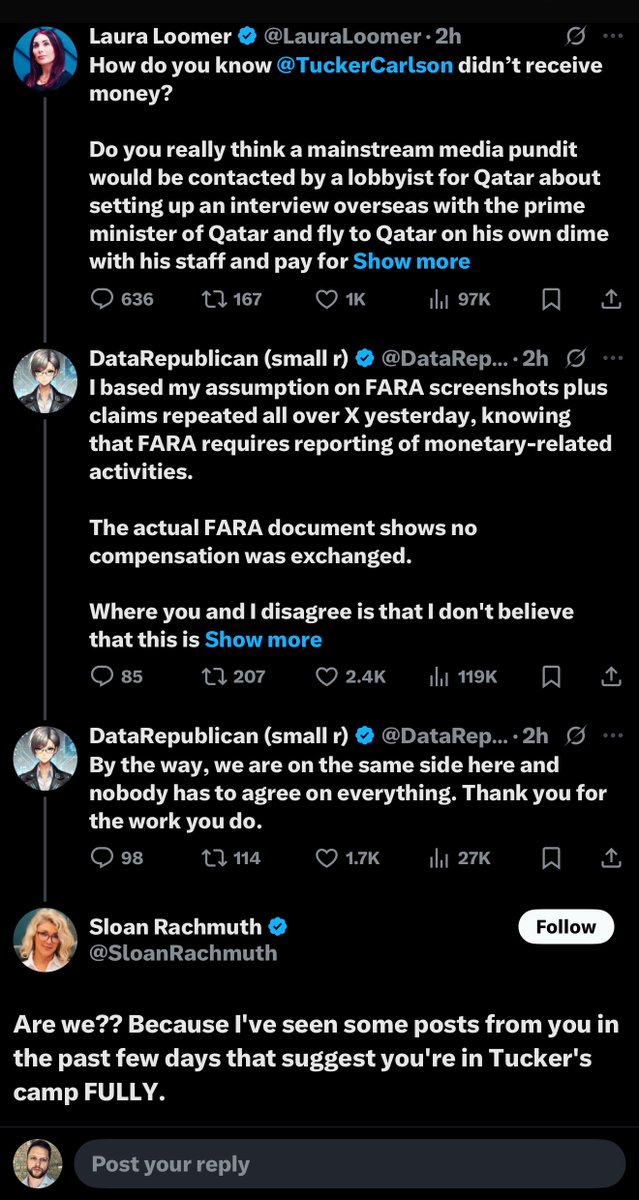
Task: Open Grok icon on Laura Loomer's post
Action: pyautogui.click(x=576, y=37)
